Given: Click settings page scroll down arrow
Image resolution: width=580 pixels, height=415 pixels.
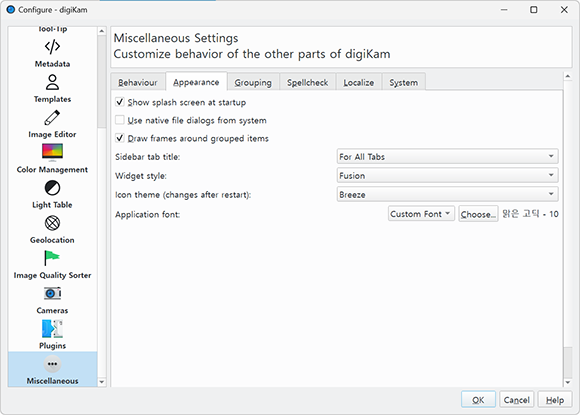Looking at the screenshot, I should 568,382.
